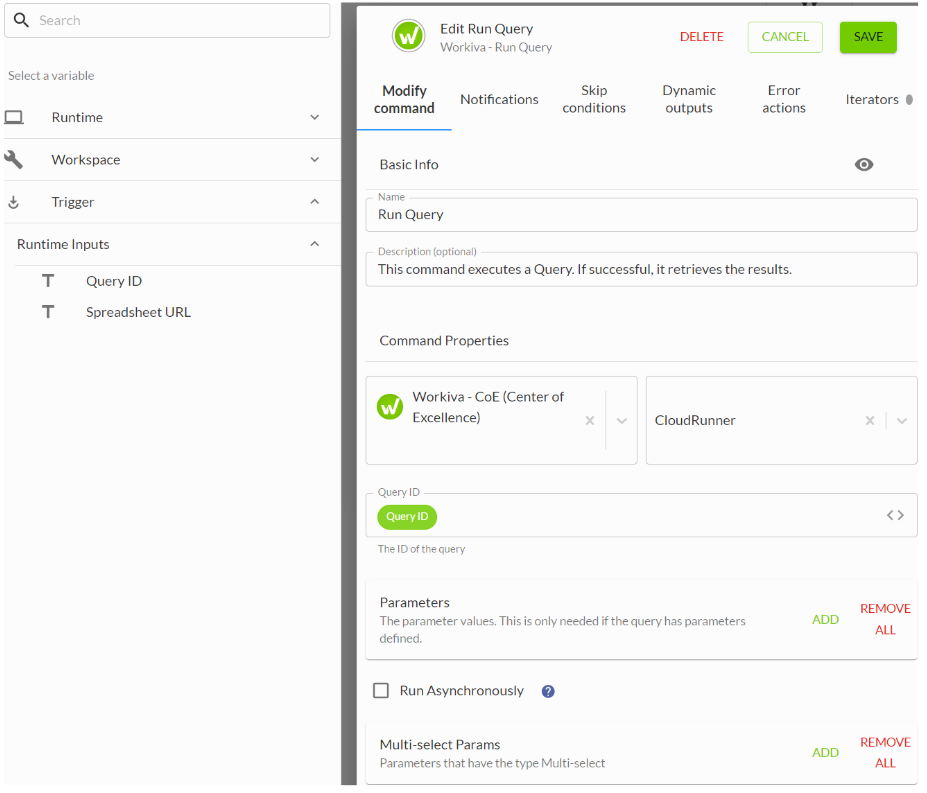Toggle Basic Info visibility eye icon
This screenshot has width=927, height=793.
click(864, 165)
